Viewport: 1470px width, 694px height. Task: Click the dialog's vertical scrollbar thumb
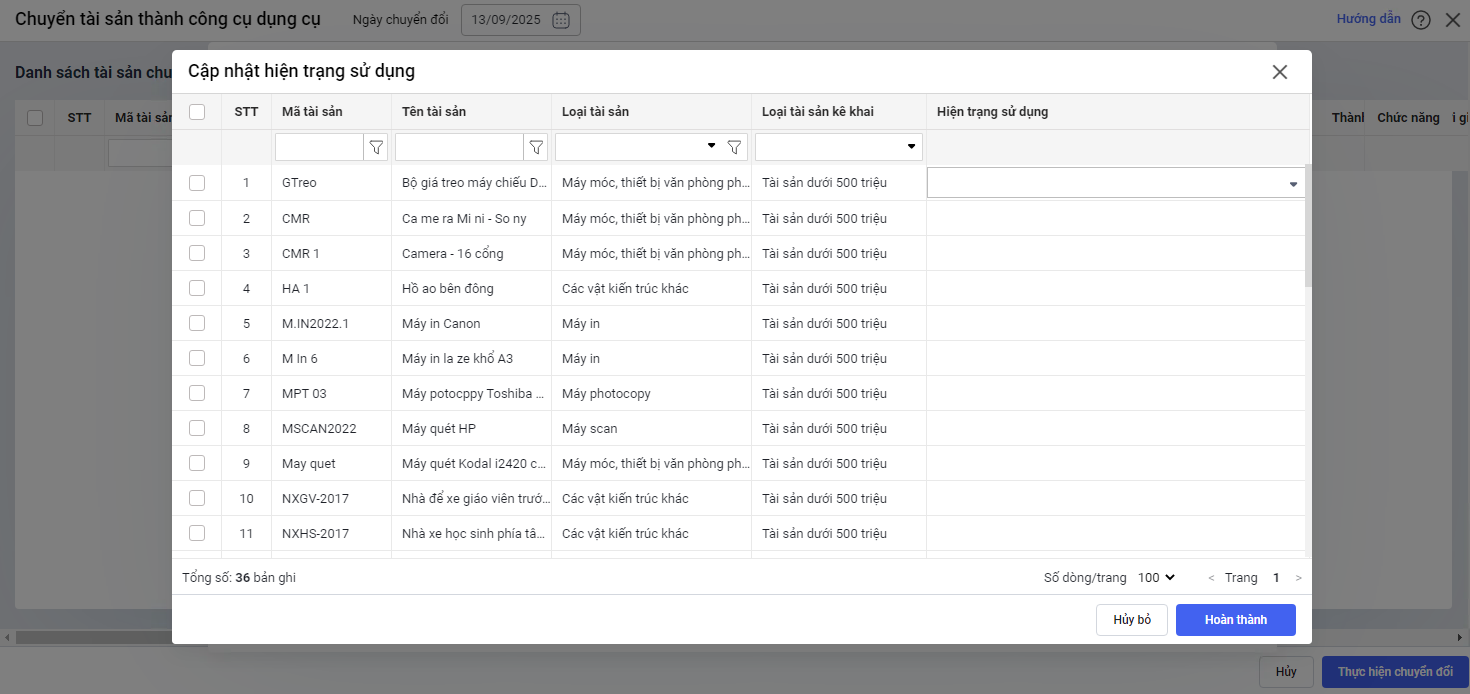coord(1307,225)
